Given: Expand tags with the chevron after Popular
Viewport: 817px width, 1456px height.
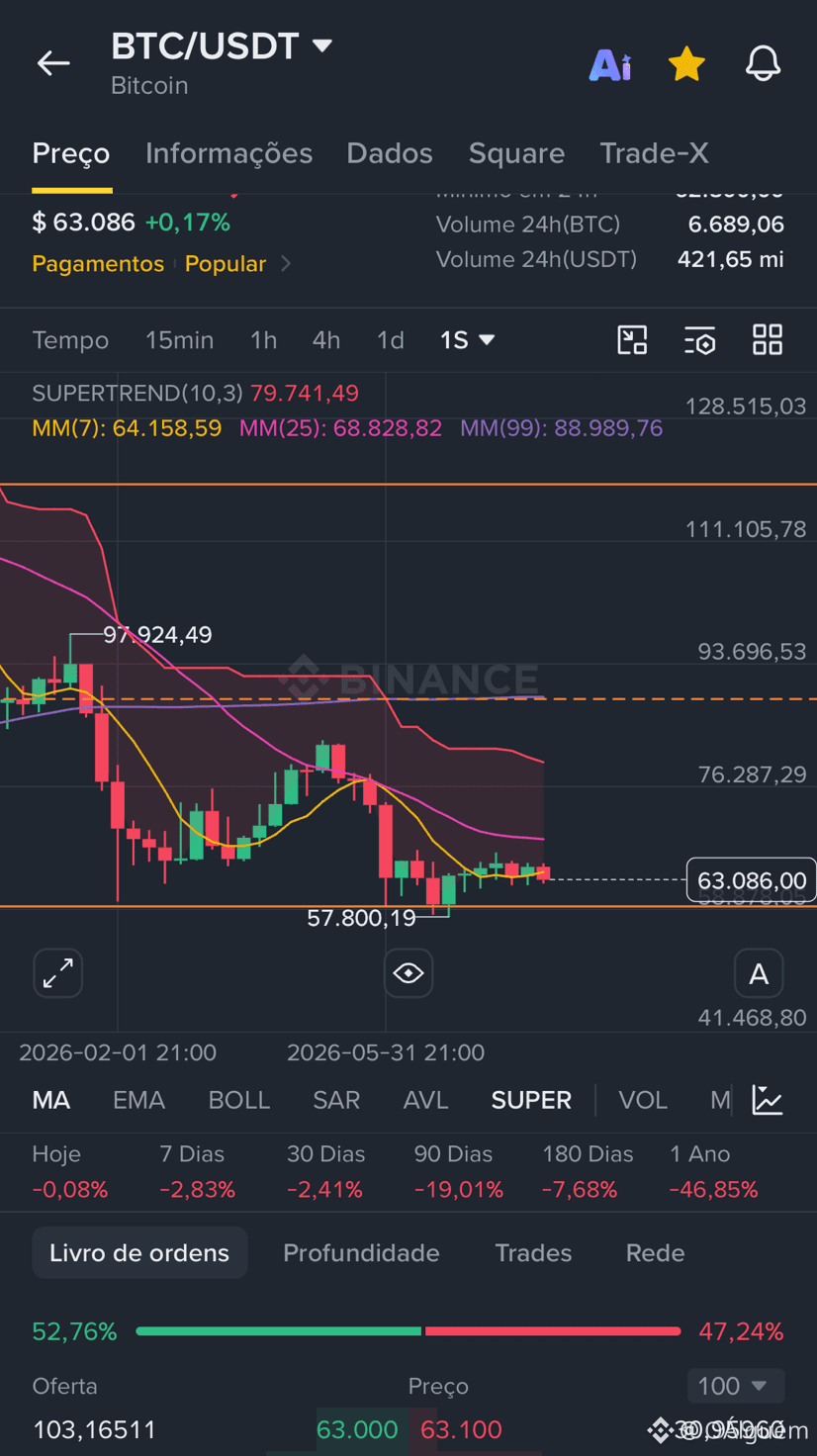Looking at the screenshot, I should (286, 264).
